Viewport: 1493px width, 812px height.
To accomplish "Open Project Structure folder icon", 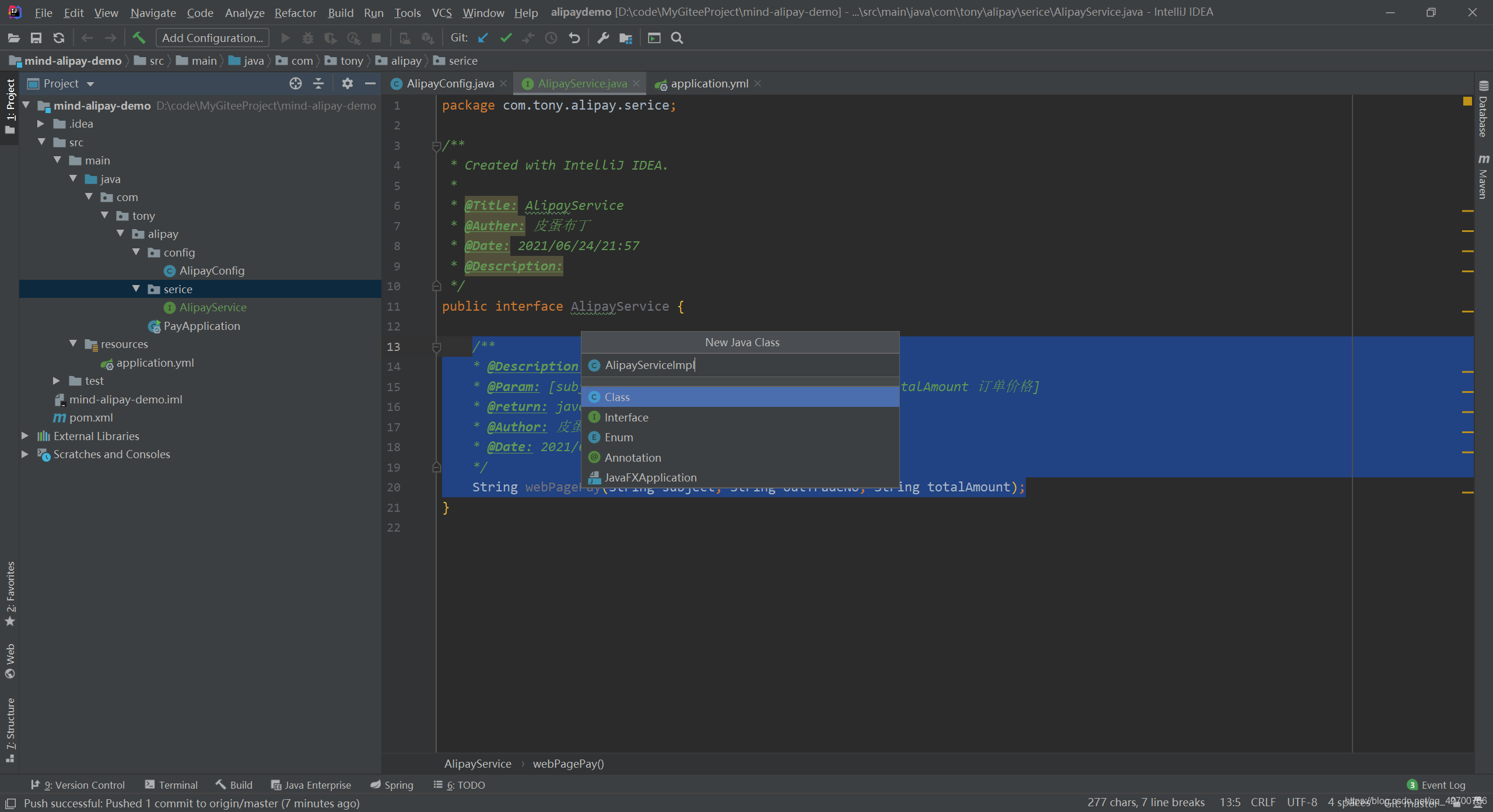I will pyautogui.click(x=626, y=38).
